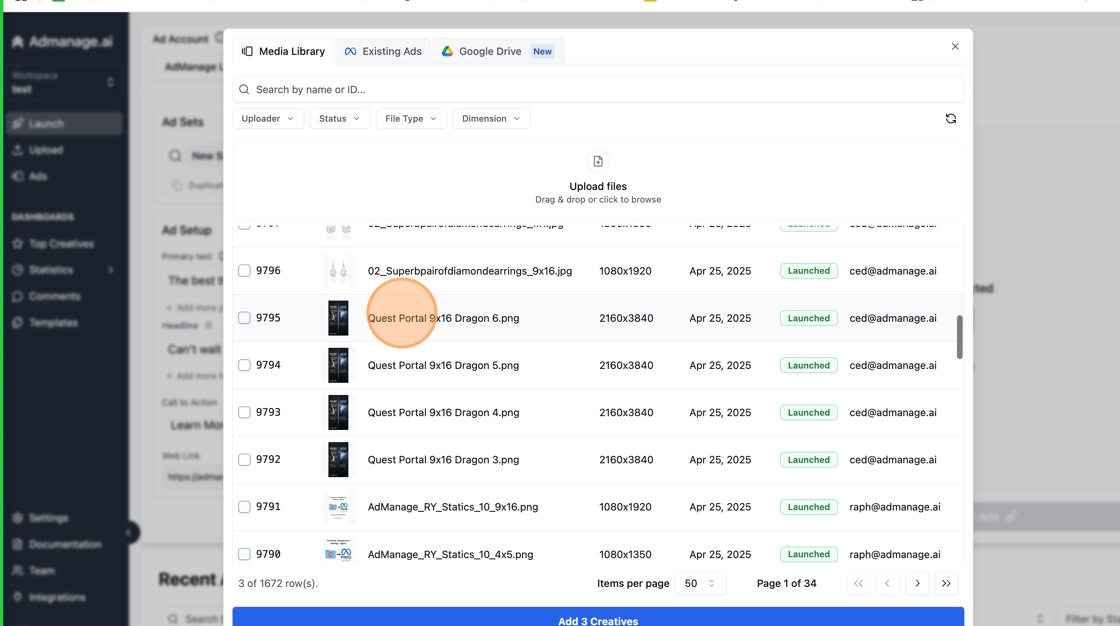The image size is (1120, 626).
Task: Click Launched badge in row 9795
Action: [809, 318]
